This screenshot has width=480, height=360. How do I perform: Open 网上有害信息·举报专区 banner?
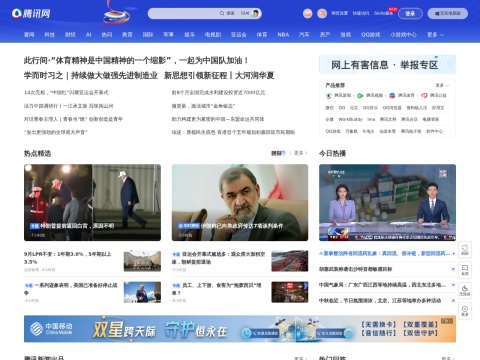[x=387, y=65]
